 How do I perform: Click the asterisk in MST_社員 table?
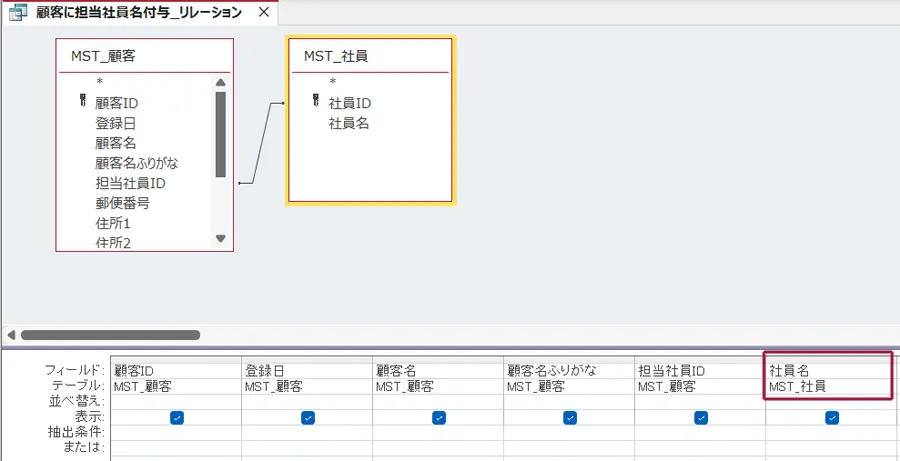[333, 82]
